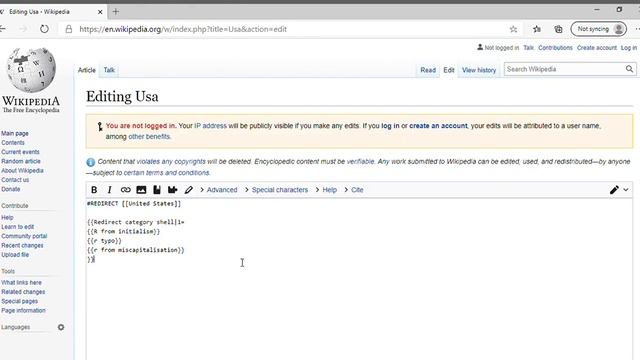The image size is (640, 360).
Task: Open Donate in sidebar
Action: [x=11, y=189]
